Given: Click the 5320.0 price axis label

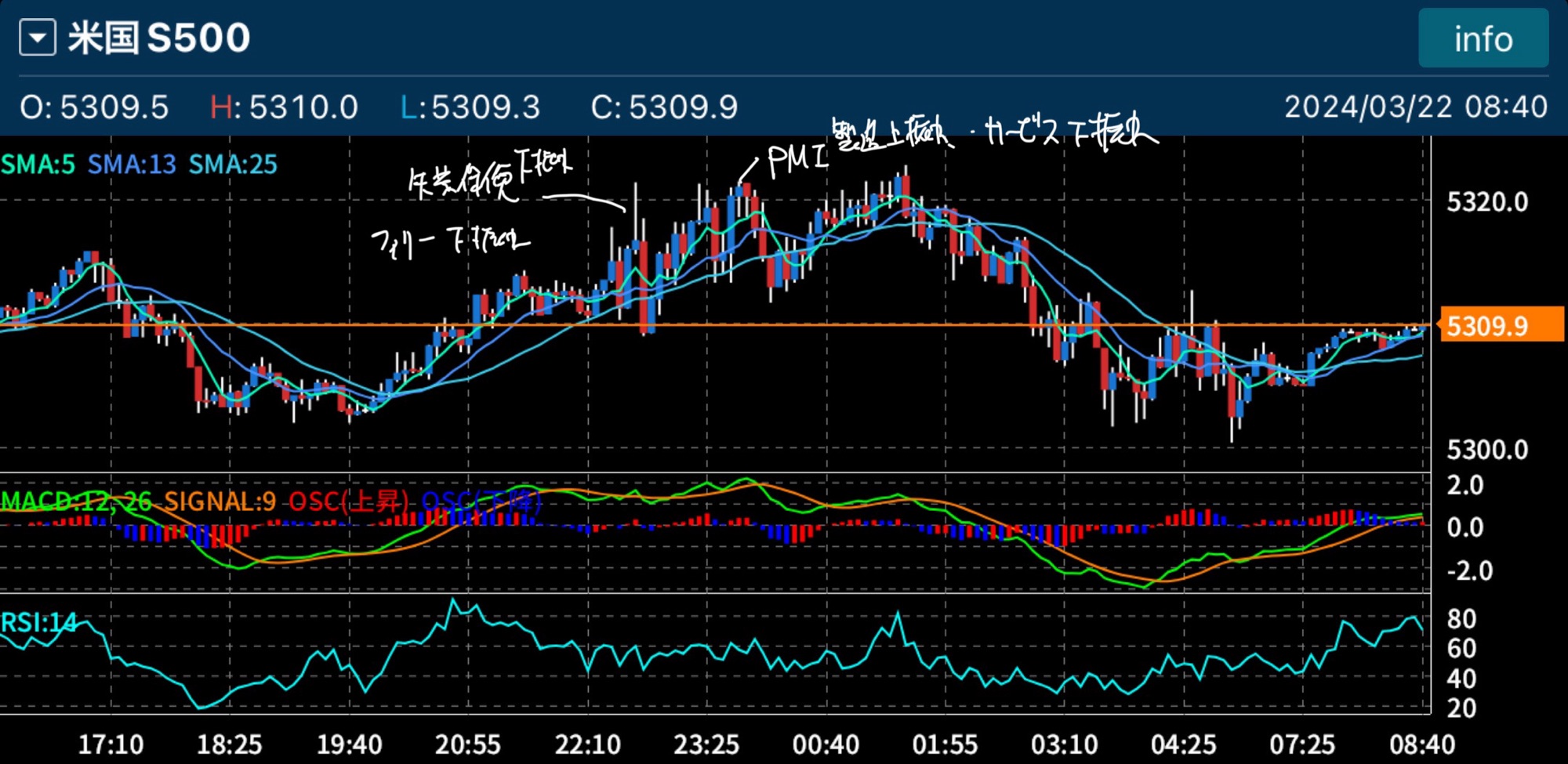Looking at the screenshot, I should [x=1486, y=202].
